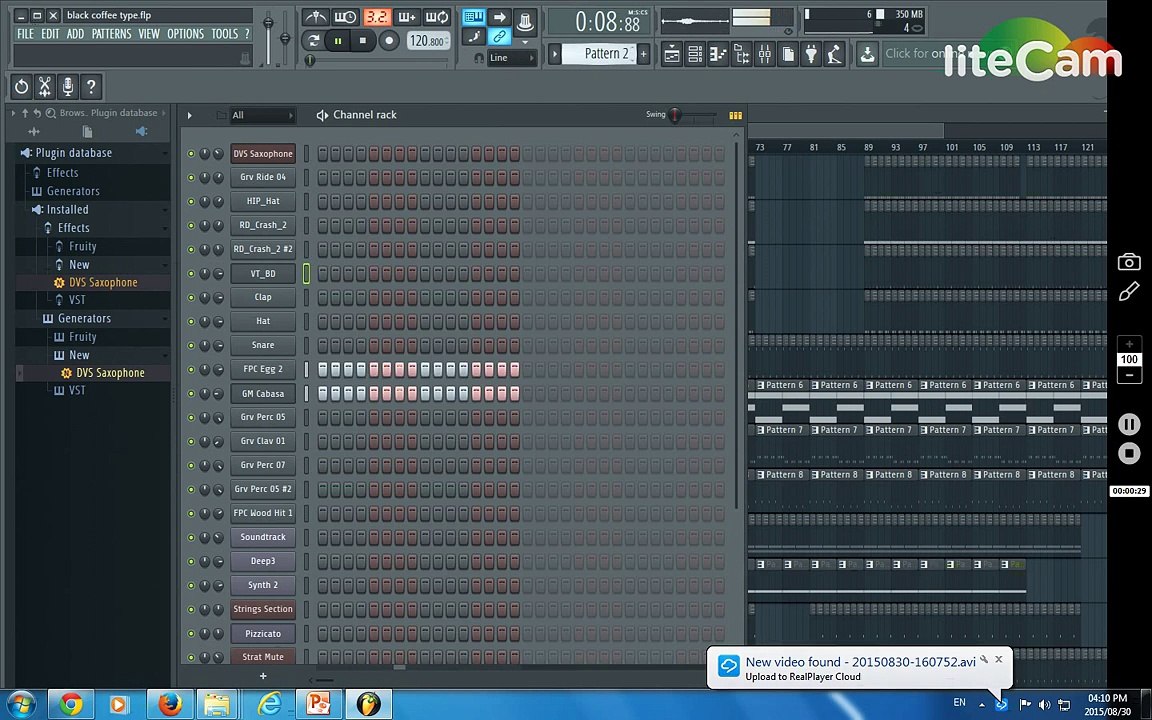This screenshot has width=1152, height=720.
Task: Toggle overdub blend recording icon
Action: click(406, 17)
